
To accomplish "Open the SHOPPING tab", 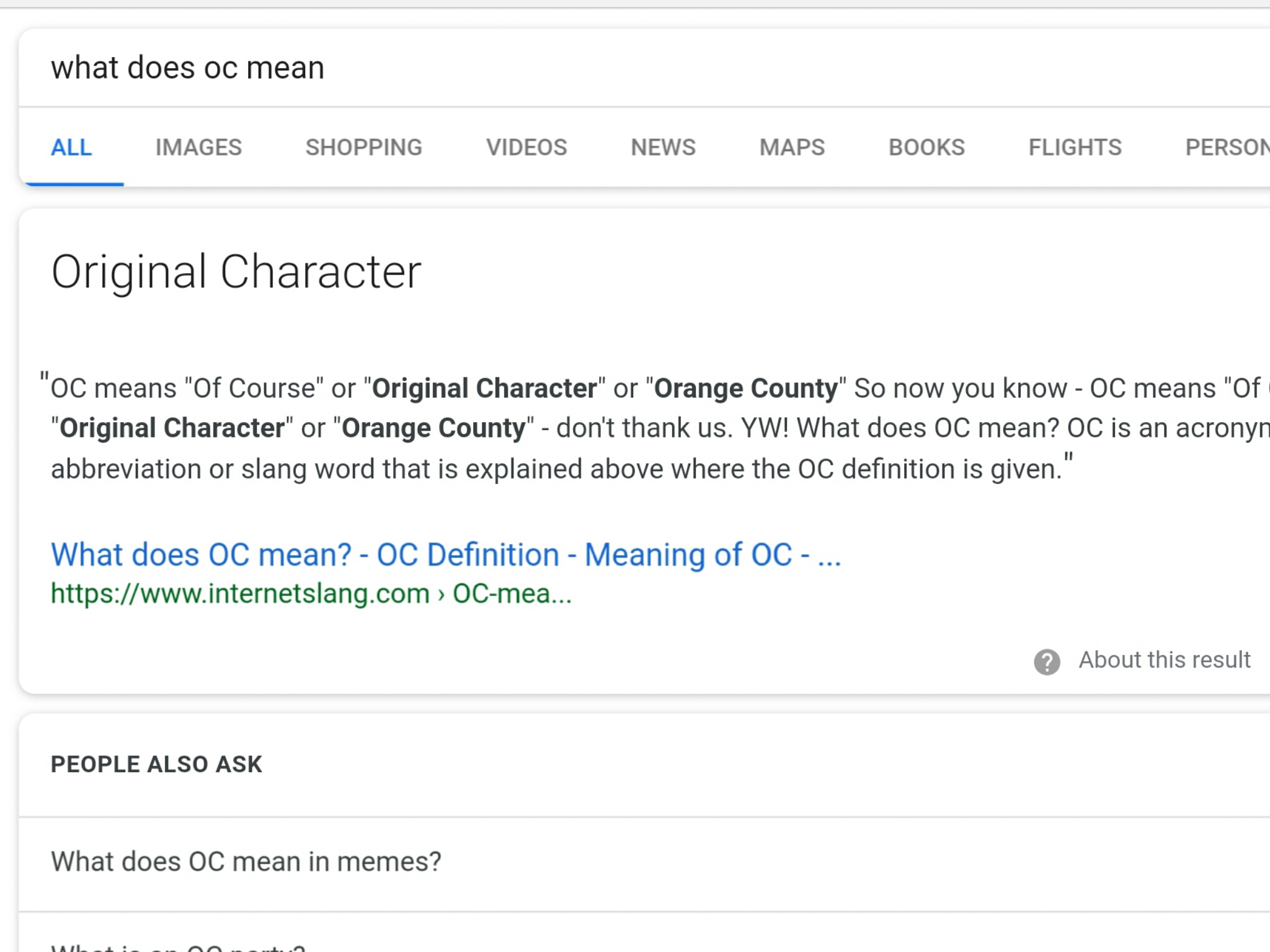I will tap(363, 148).
